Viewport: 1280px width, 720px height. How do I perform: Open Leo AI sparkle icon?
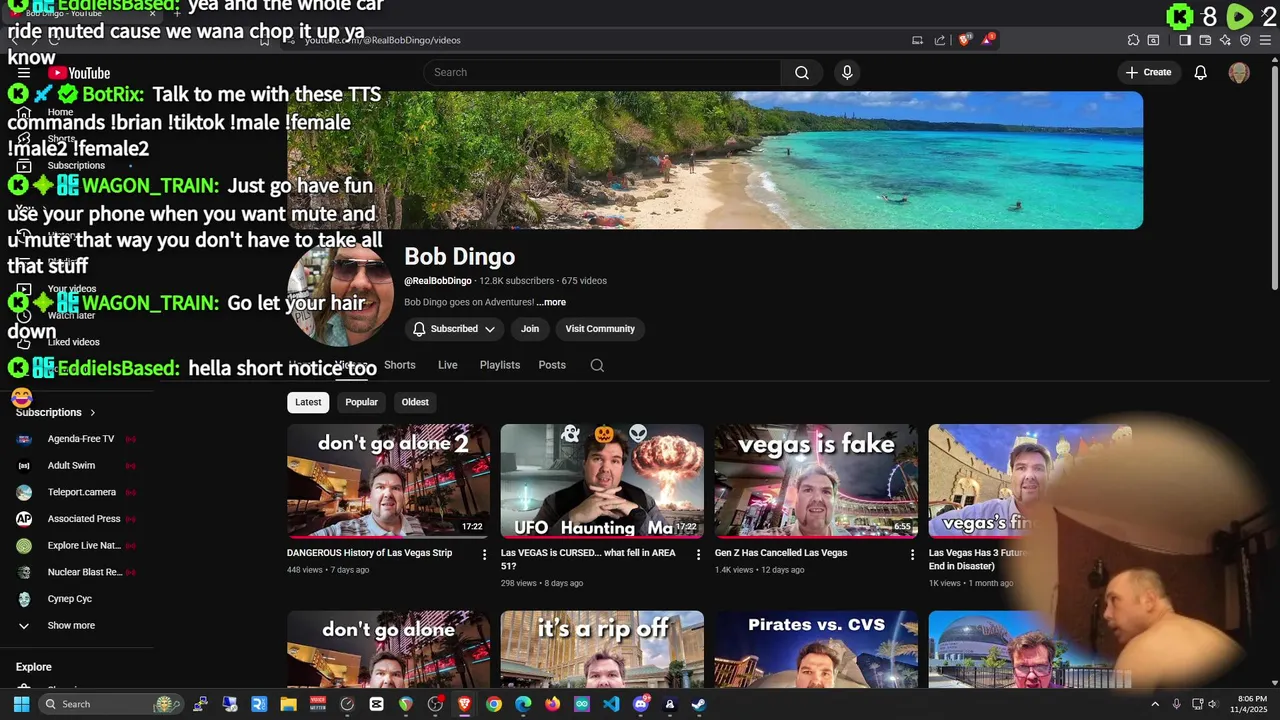tap(1225, 40)
